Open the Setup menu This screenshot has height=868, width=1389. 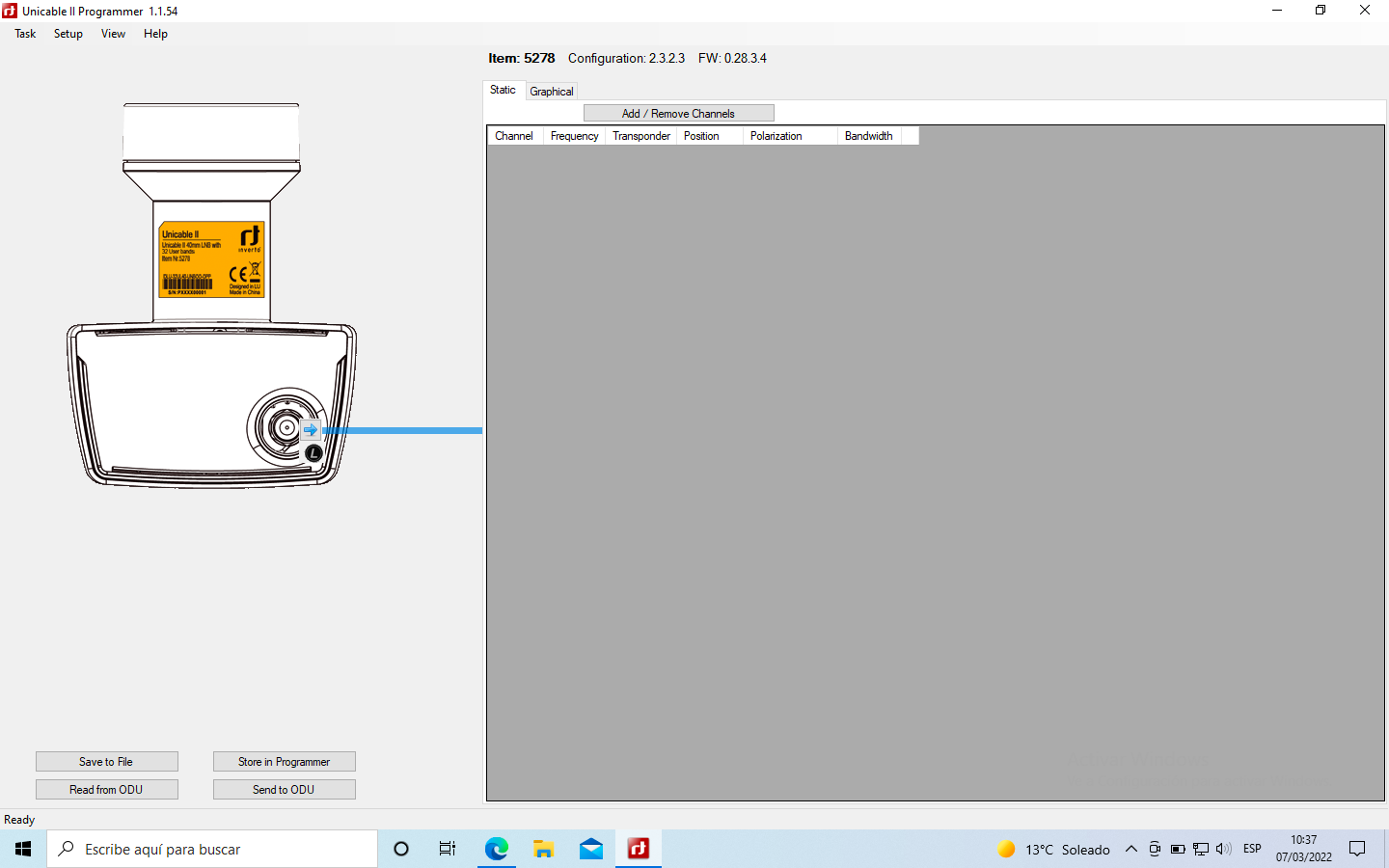coord(68,34)
